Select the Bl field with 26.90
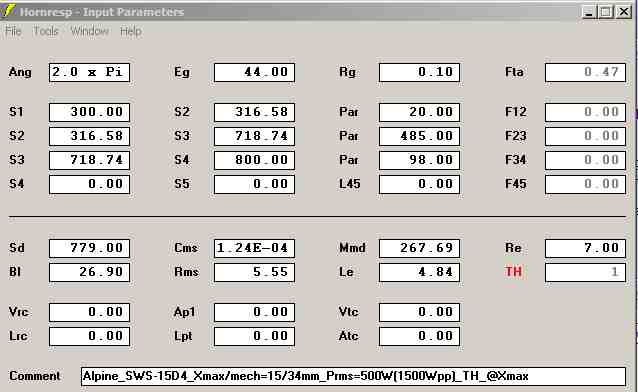This screenshot has width=638, height=392. coord(90,272)
